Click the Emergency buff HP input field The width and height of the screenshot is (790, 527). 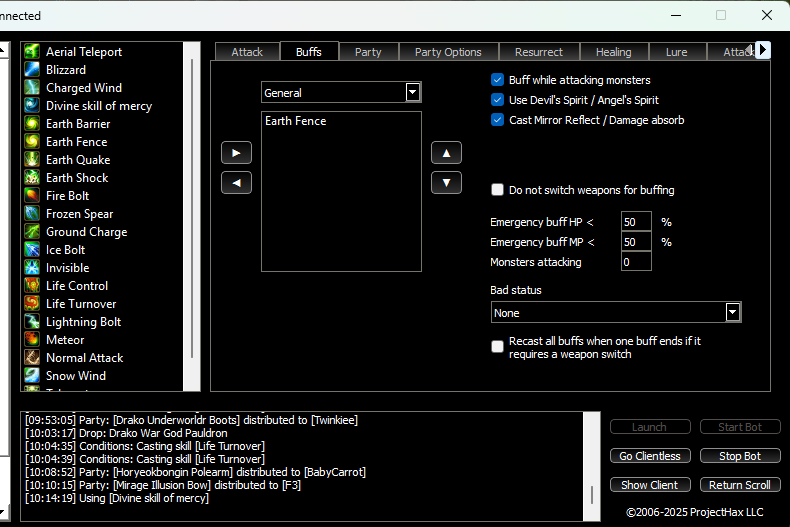pyautogui.click(x=635, y=221)
